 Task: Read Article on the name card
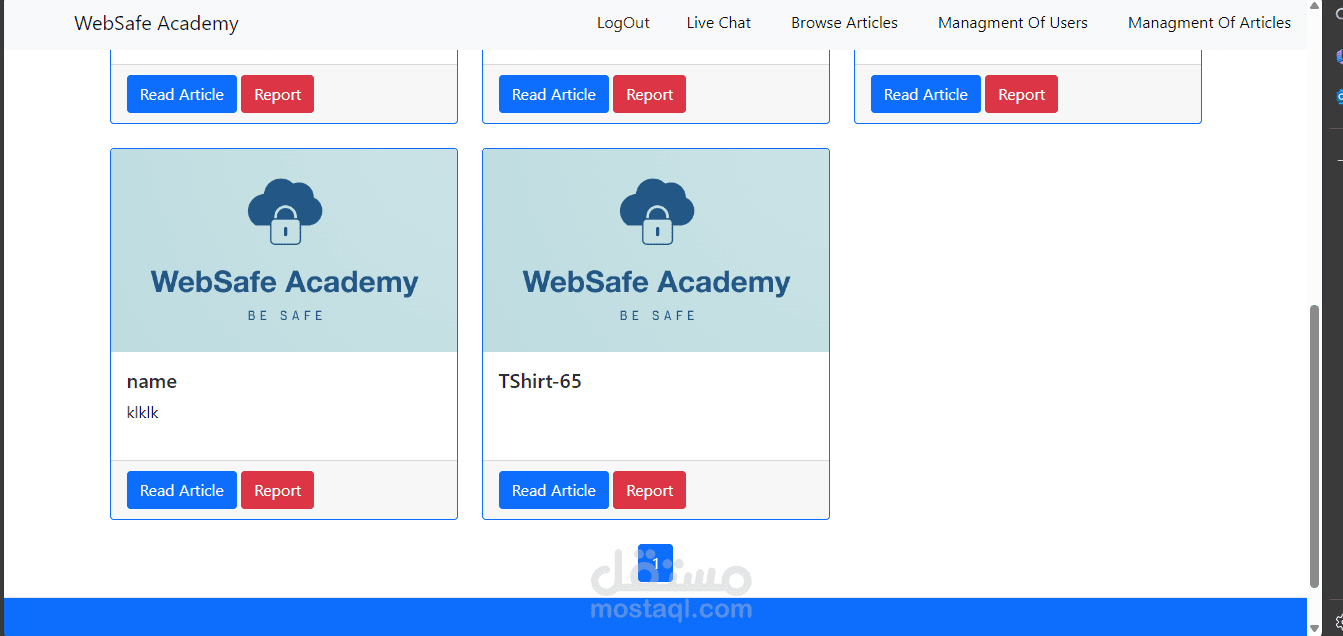click(182, 490)
